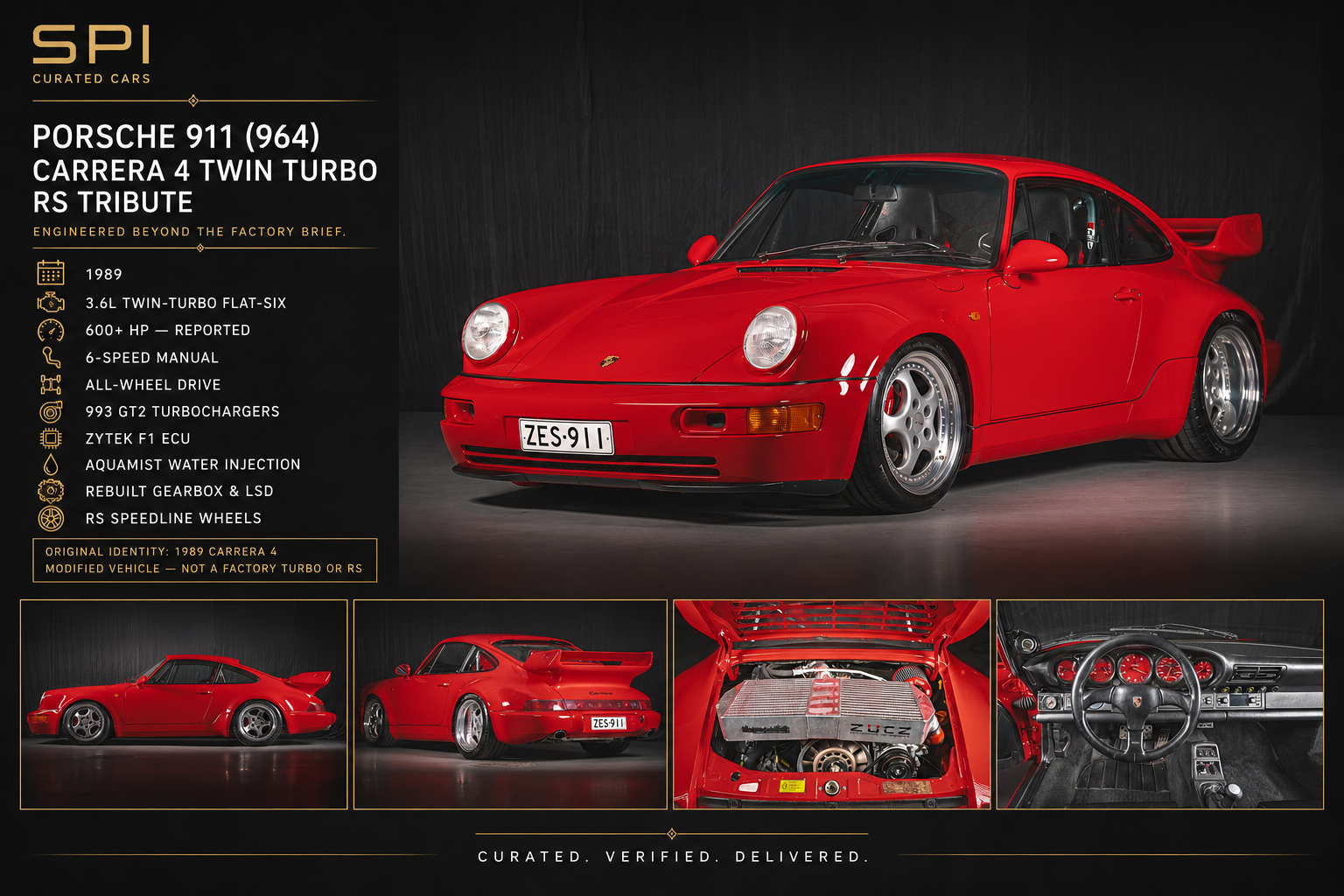
Task: Click the wheel icon beside RS Speedline Wheels
Action: (51, 518)
